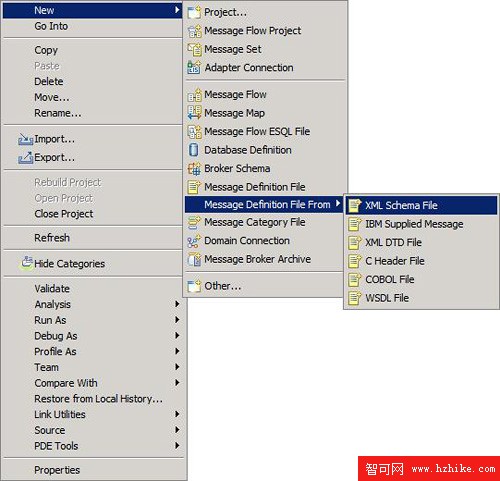Click the Message Map icon
This screenshot has height=481, width=500.
coord(194,113)
